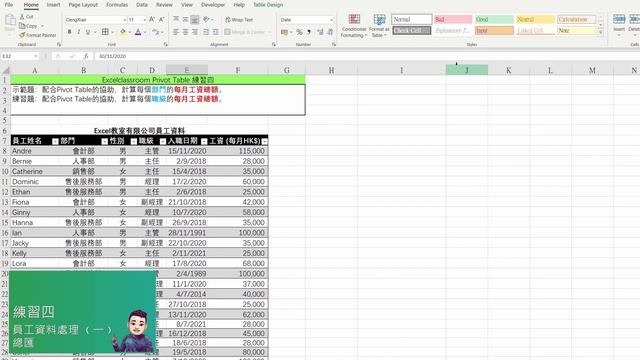Open Format as Table gallery

pos(379,26)
